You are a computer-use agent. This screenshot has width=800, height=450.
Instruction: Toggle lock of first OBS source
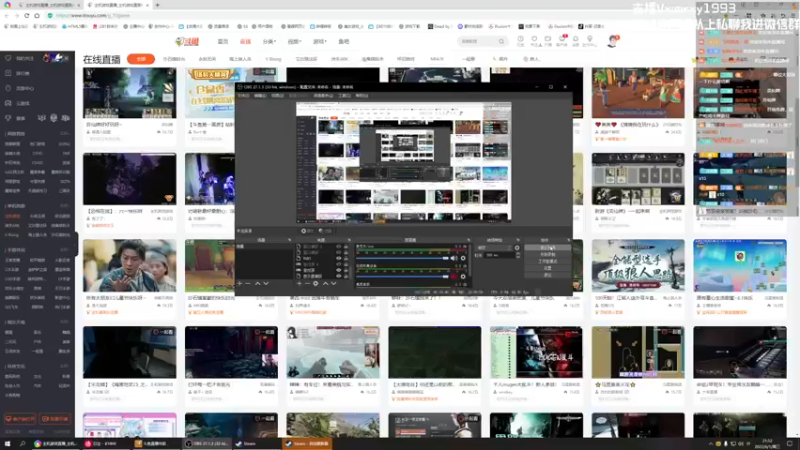point(346,246)
